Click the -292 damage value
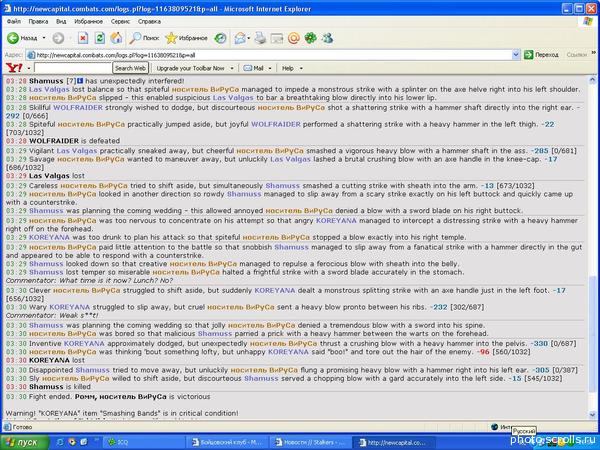Viewport: 600px width, 450px height. (x=13, y=116)
